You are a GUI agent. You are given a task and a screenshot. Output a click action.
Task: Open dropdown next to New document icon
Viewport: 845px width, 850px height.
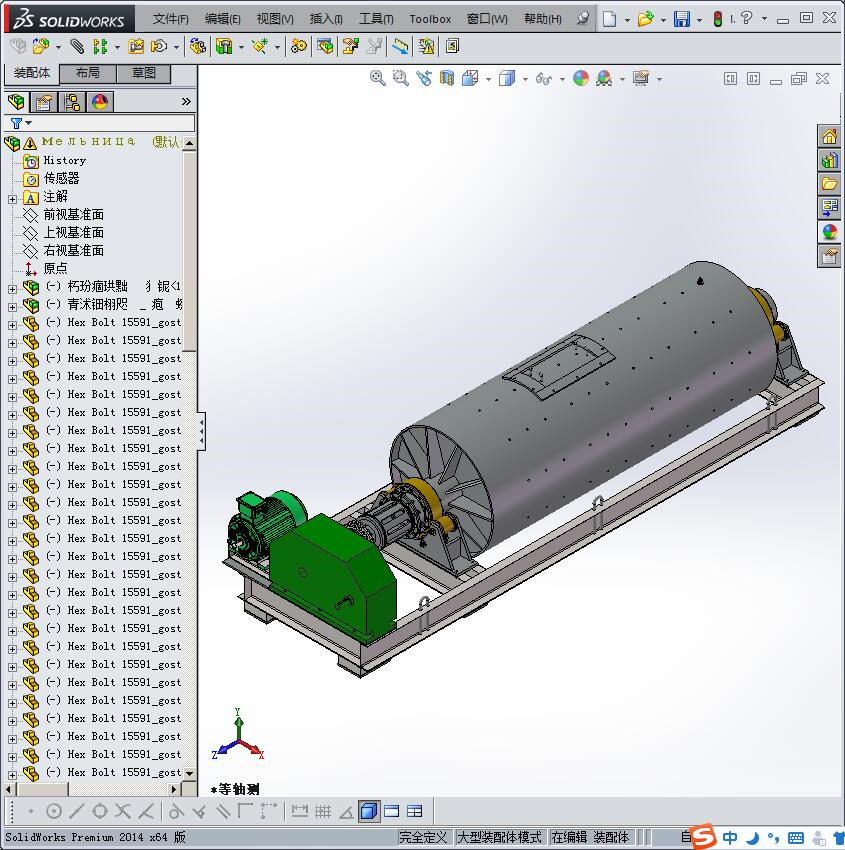pyautogui.click(x=627, y=20)
